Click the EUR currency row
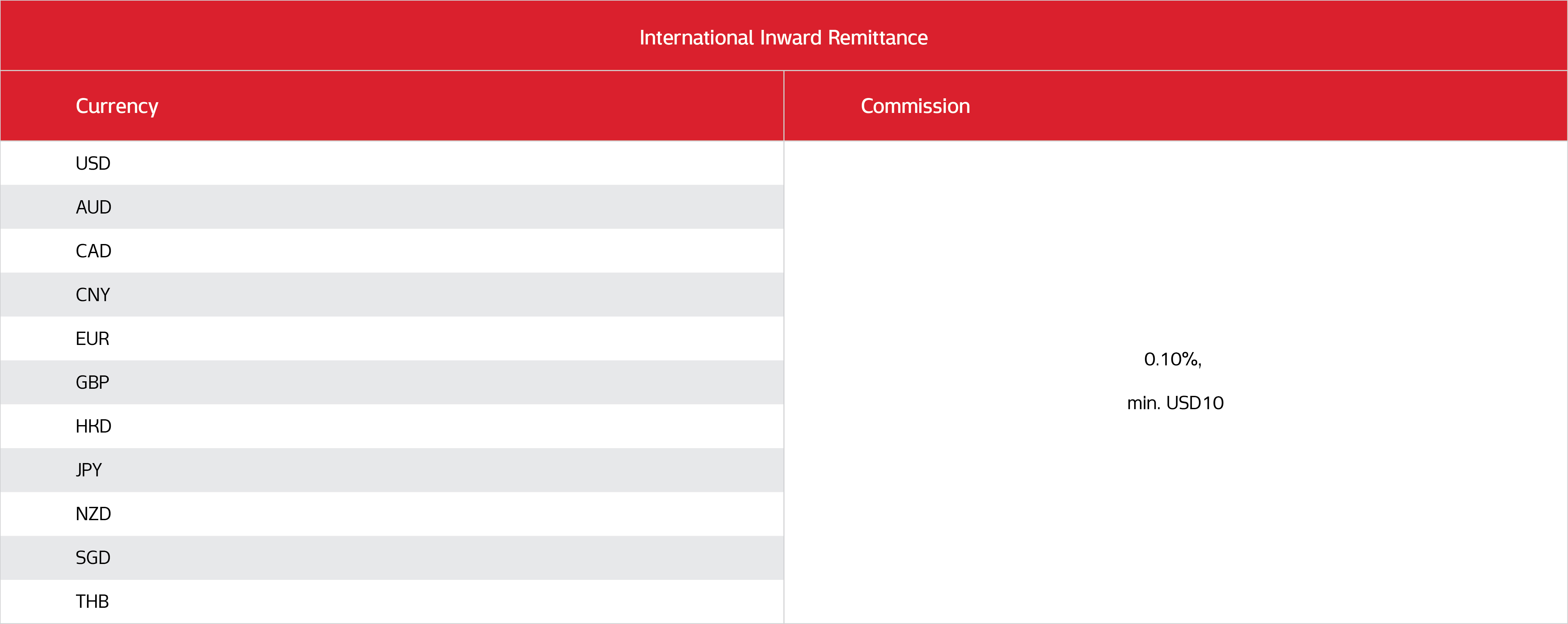This screenshot has width=1568, height=624. (x=392, y=339)
